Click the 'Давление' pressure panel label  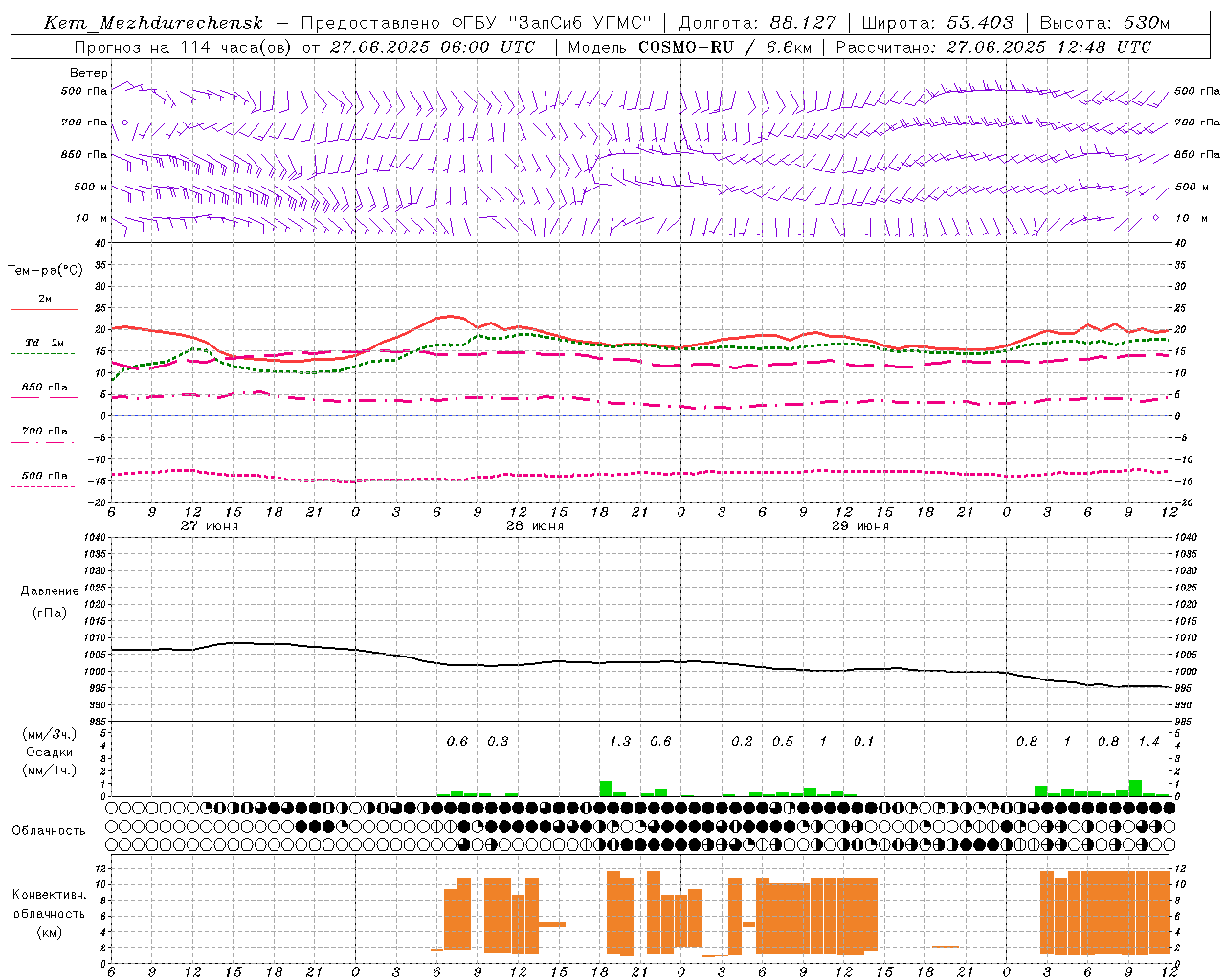pyautogui.click(x=50, y=591)
